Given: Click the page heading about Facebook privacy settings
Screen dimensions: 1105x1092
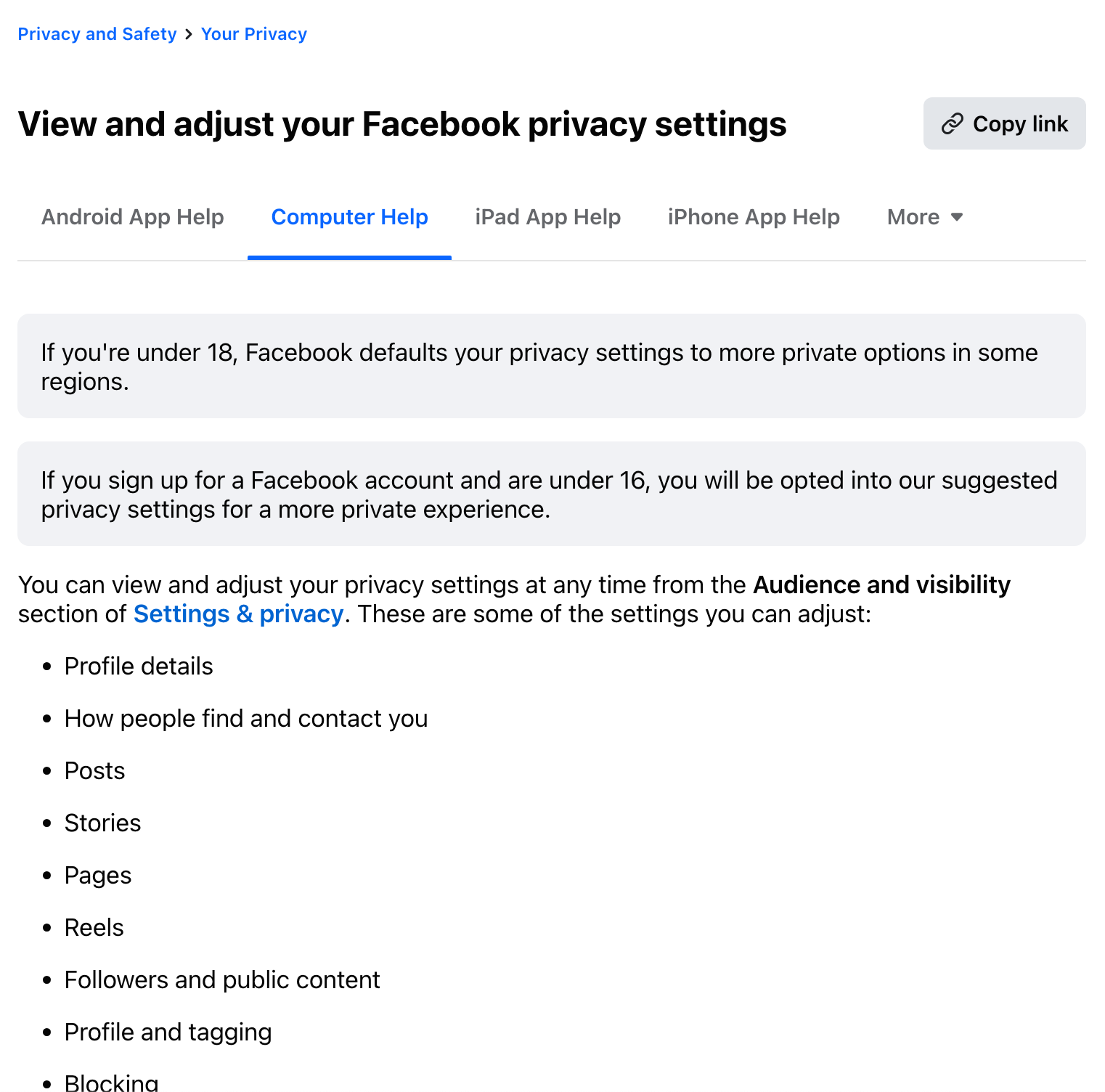Looking at the screenshot, I should (x=402, y=124).
